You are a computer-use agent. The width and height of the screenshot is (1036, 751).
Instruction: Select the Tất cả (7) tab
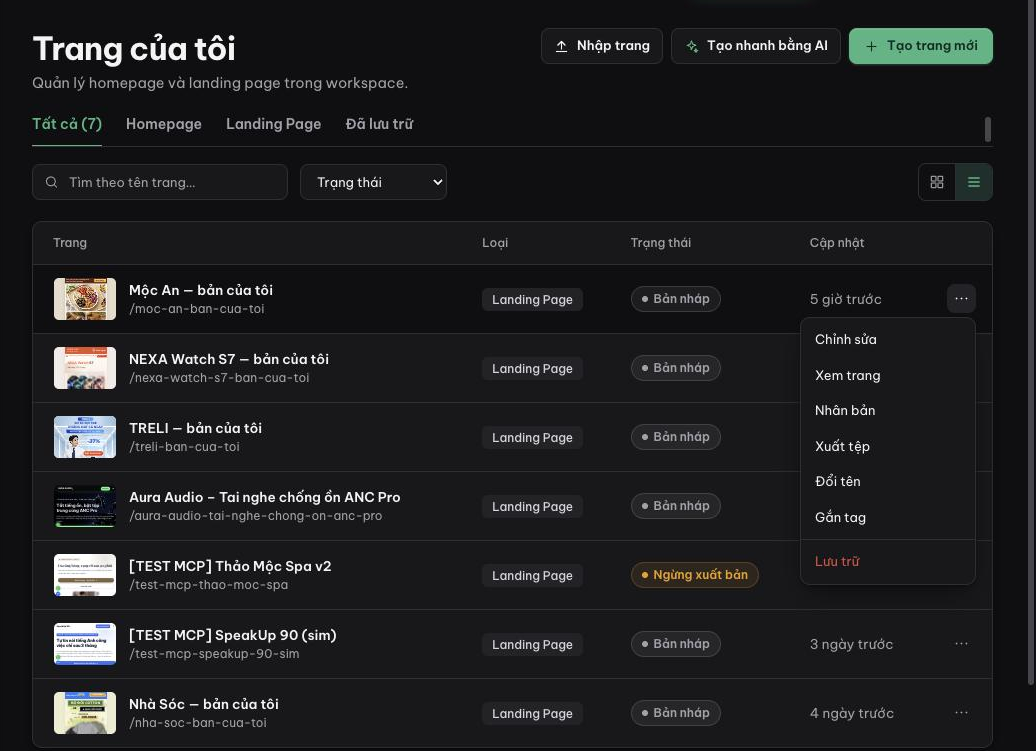pyautogui.click(x=67, y=124)
